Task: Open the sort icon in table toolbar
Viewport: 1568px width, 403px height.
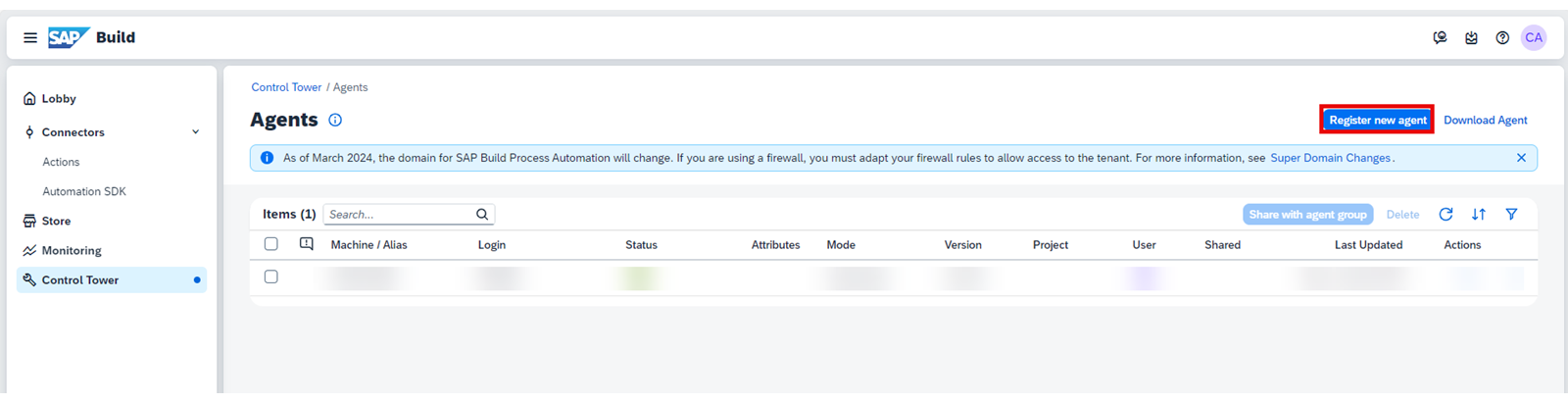Action: 1479,214
